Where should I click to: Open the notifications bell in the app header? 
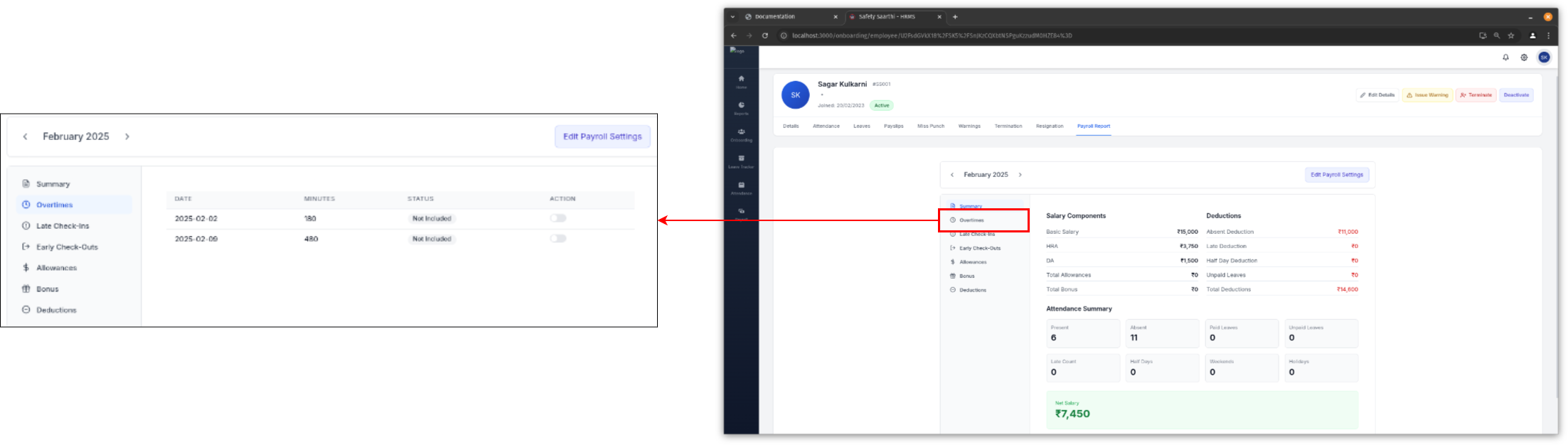click(1505, 58)
